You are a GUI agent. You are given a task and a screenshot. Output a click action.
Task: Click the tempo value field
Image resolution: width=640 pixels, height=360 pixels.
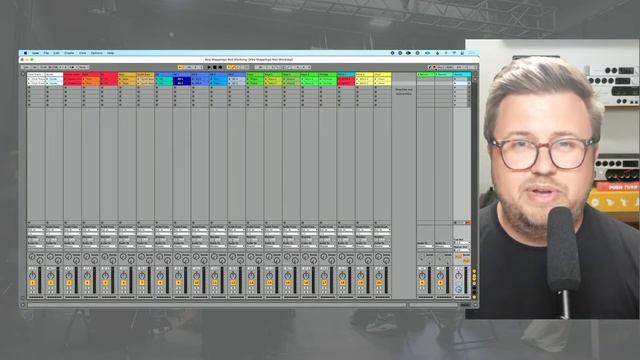click(44, 67)
